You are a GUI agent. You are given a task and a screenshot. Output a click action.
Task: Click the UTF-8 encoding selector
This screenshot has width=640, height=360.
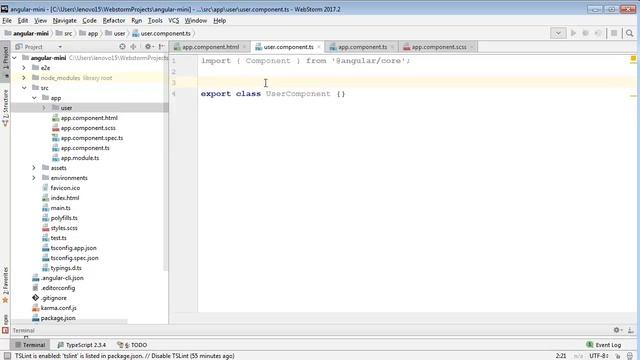pyautogui.click(x=599, y=356)
